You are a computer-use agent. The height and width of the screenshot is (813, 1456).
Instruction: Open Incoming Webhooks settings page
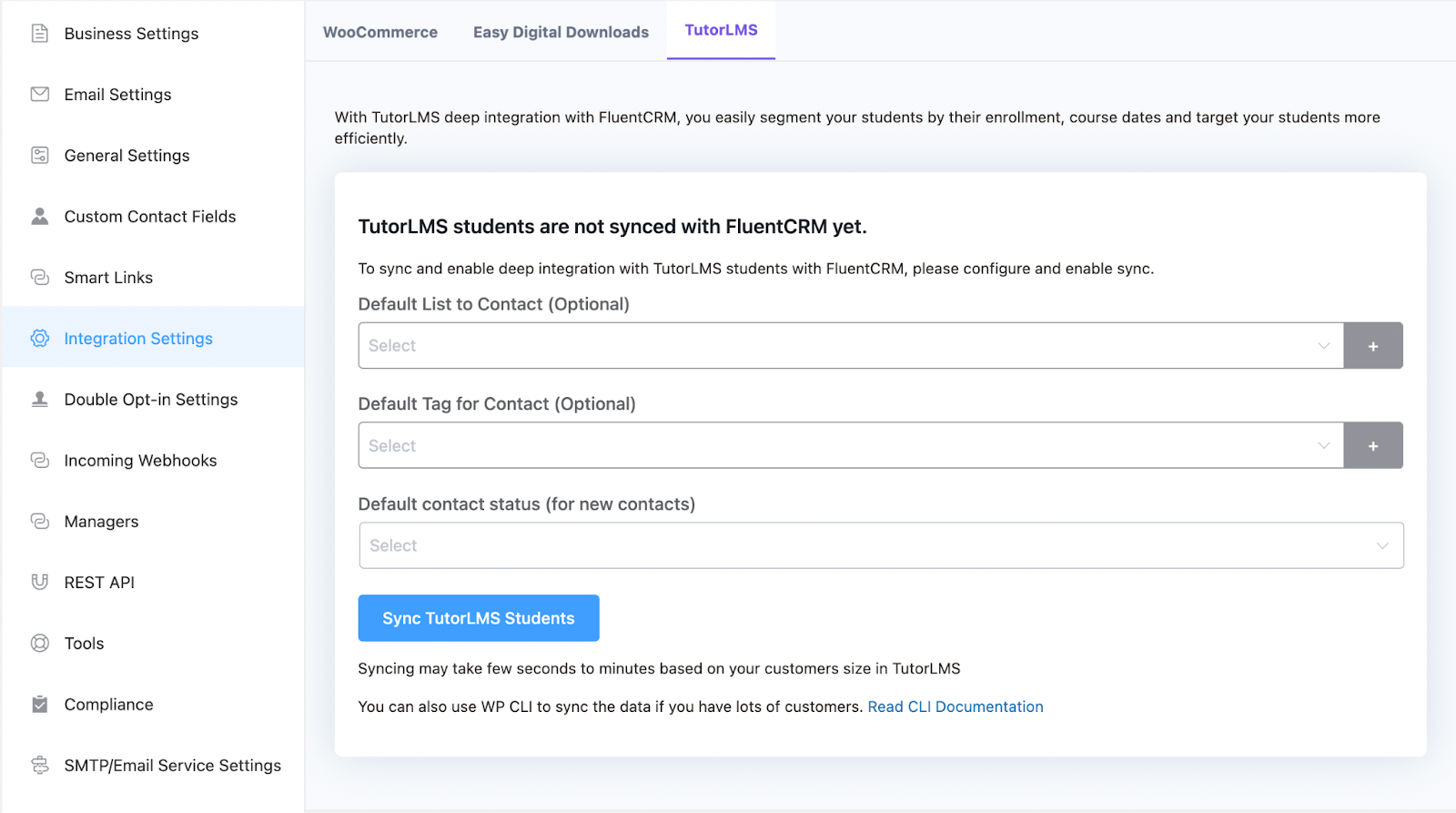[140, 461]
